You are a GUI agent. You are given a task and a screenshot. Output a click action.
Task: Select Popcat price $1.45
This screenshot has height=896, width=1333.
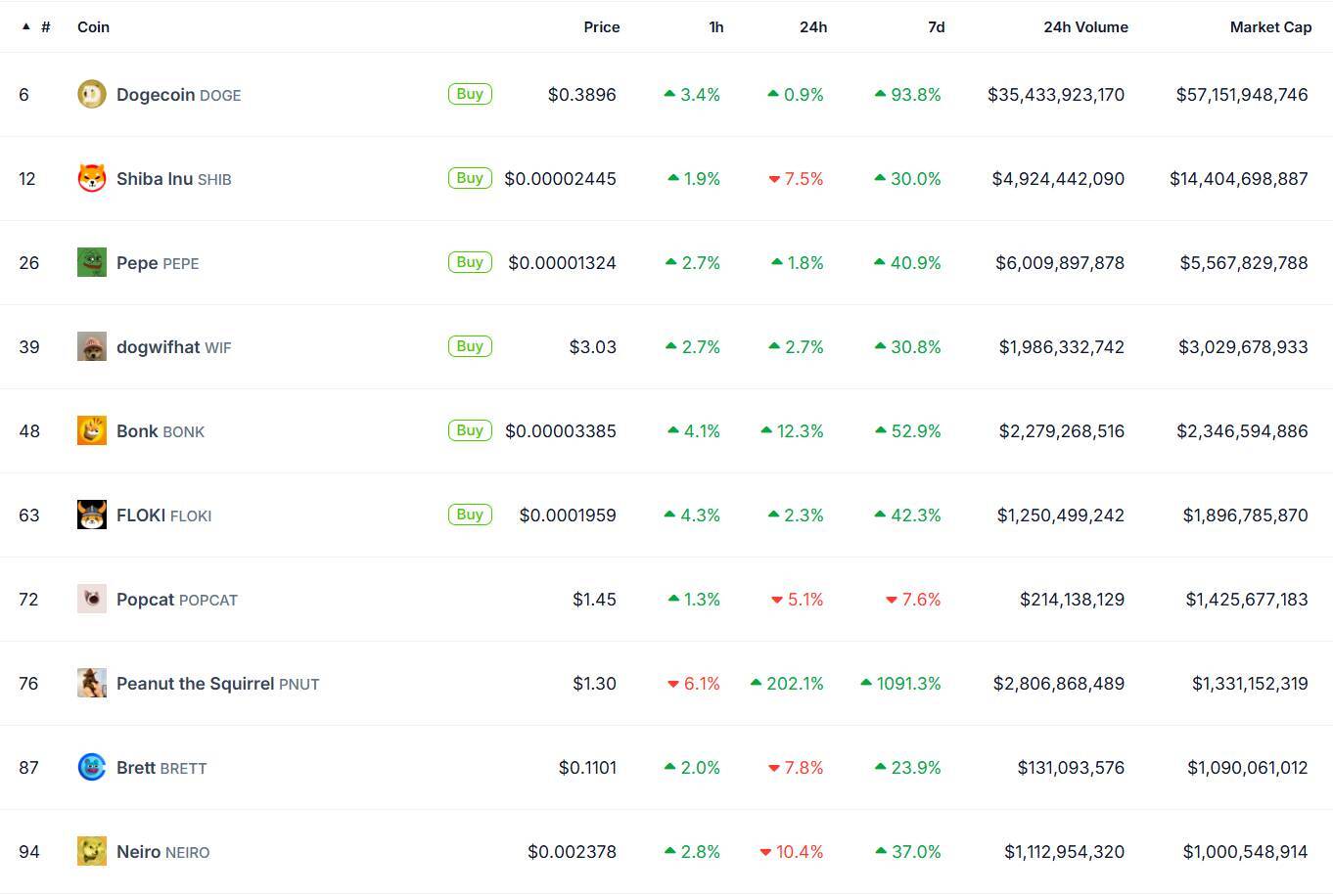[x=595, y=600]
